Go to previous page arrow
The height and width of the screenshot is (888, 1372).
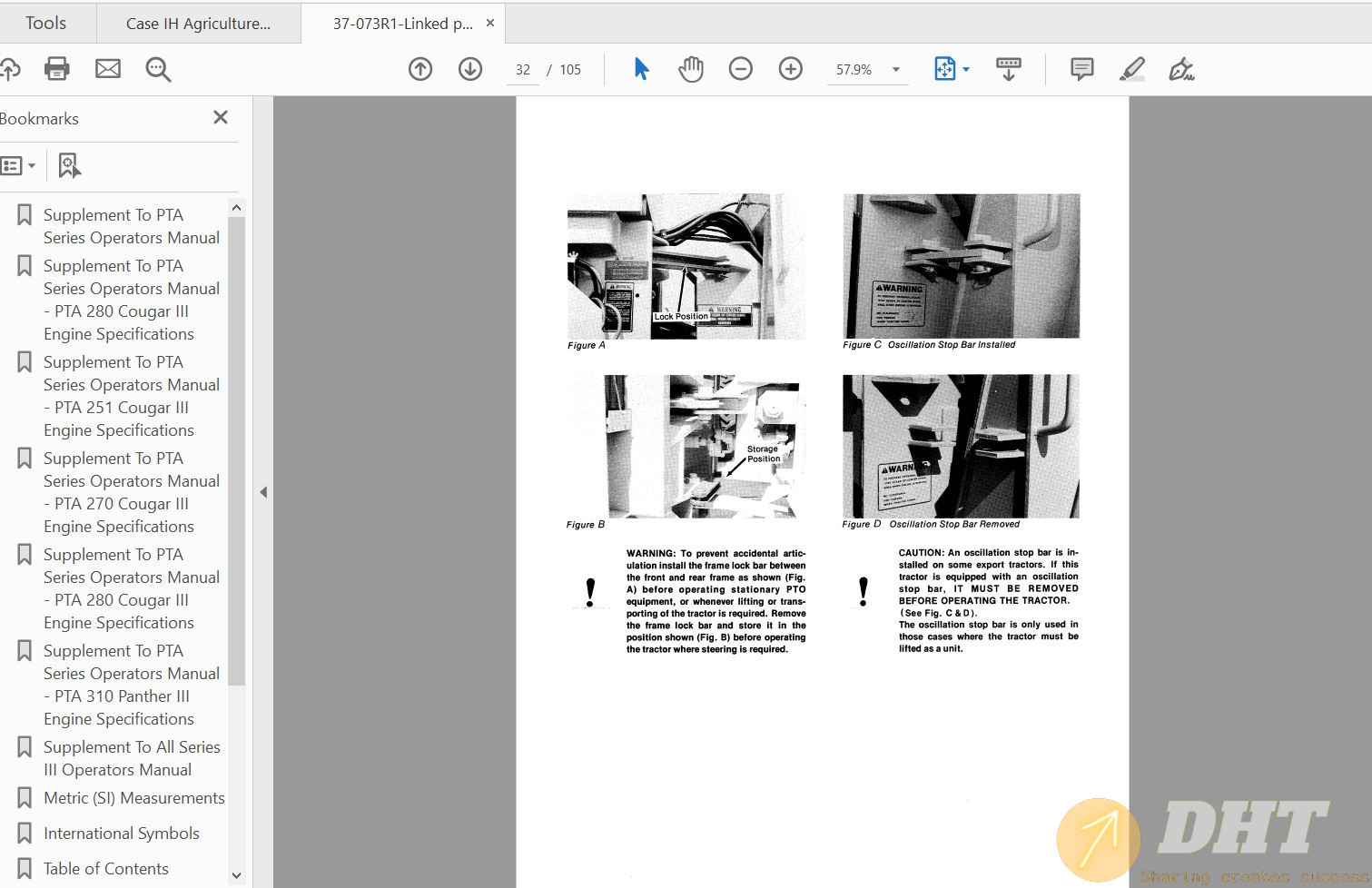pos(420,69)
